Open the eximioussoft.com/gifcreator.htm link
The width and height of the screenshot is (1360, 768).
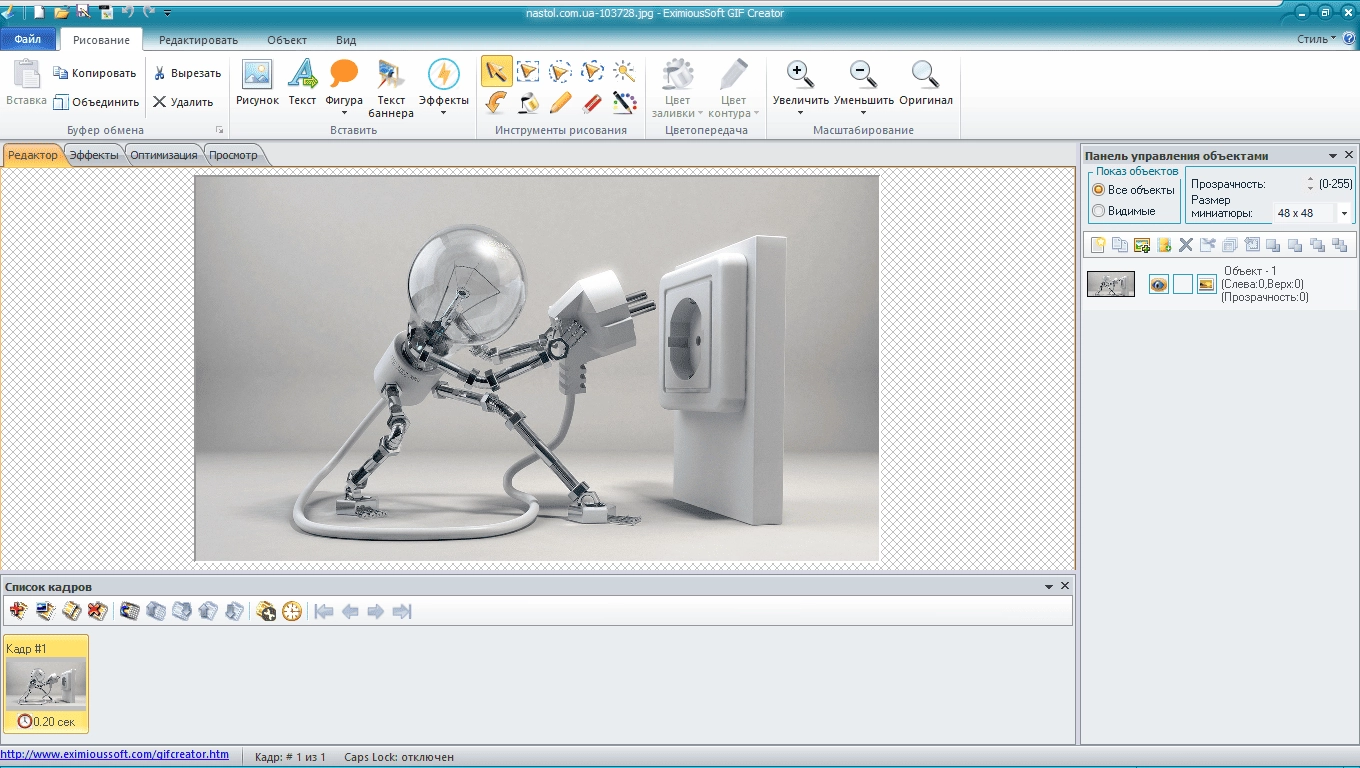[x=114, y=754]
